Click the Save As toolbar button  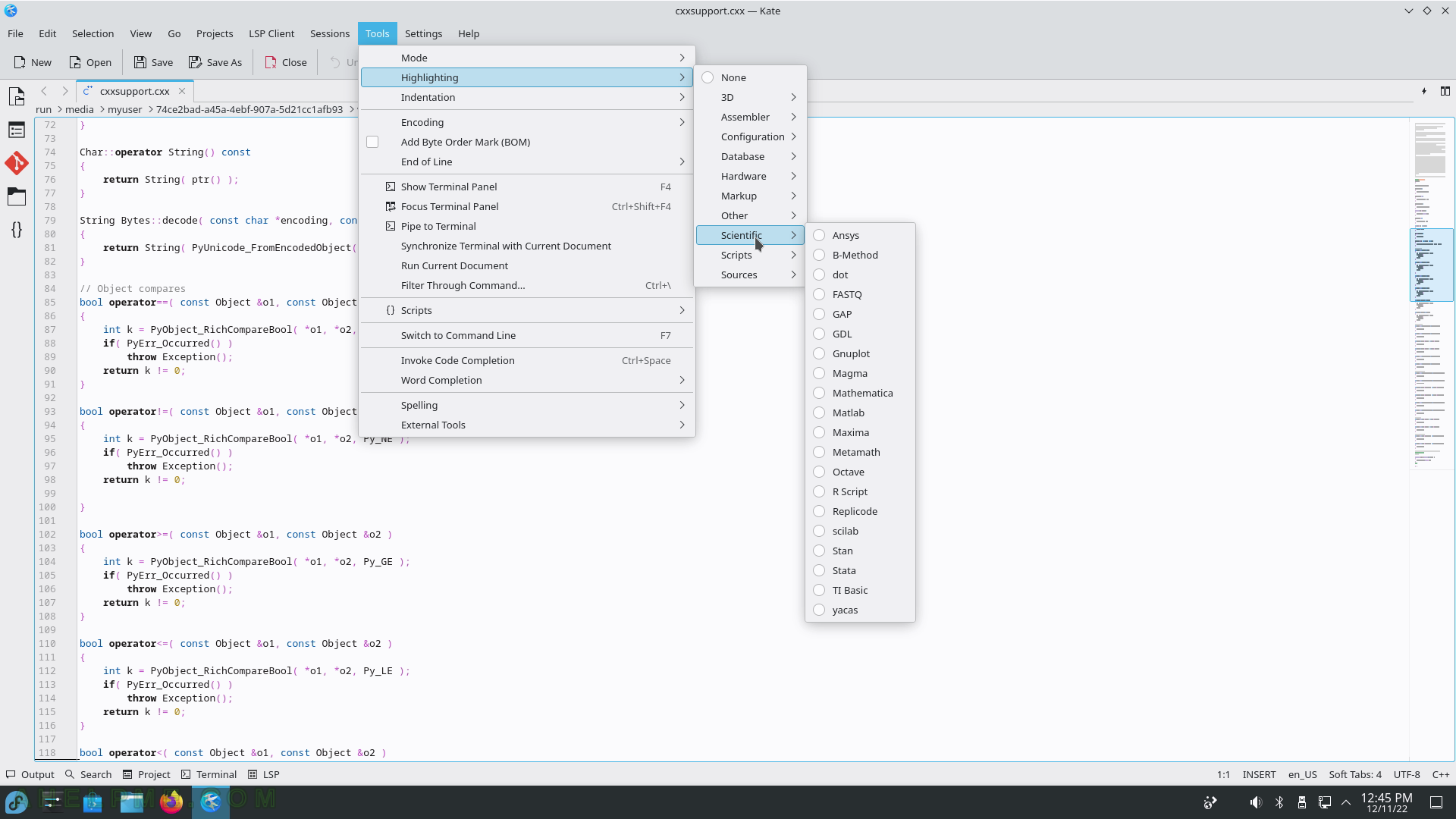coord(215,62)
